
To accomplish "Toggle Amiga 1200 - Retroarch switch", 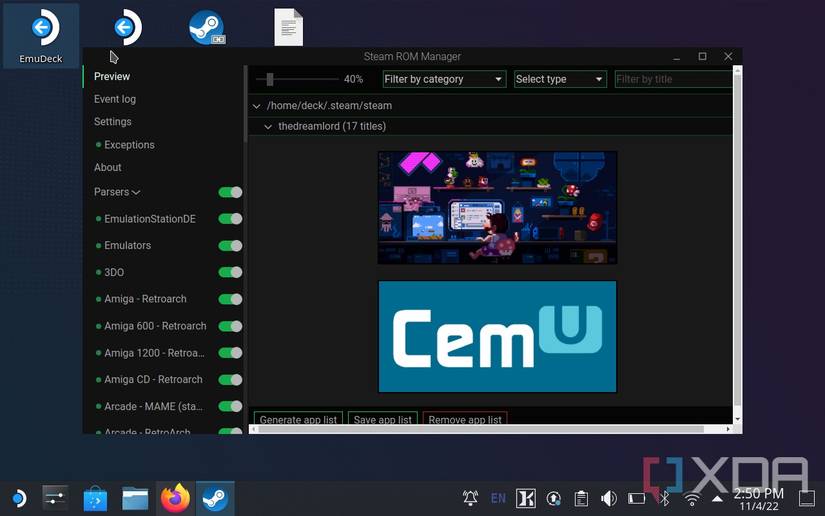I will (x=230, y=353).
